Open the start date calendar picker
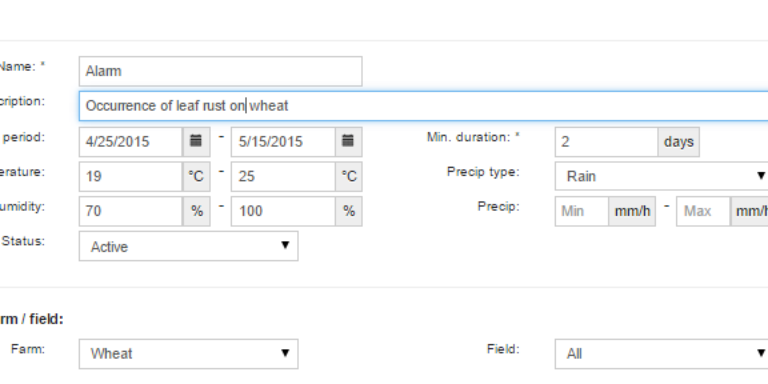 [x=196, y=142]
